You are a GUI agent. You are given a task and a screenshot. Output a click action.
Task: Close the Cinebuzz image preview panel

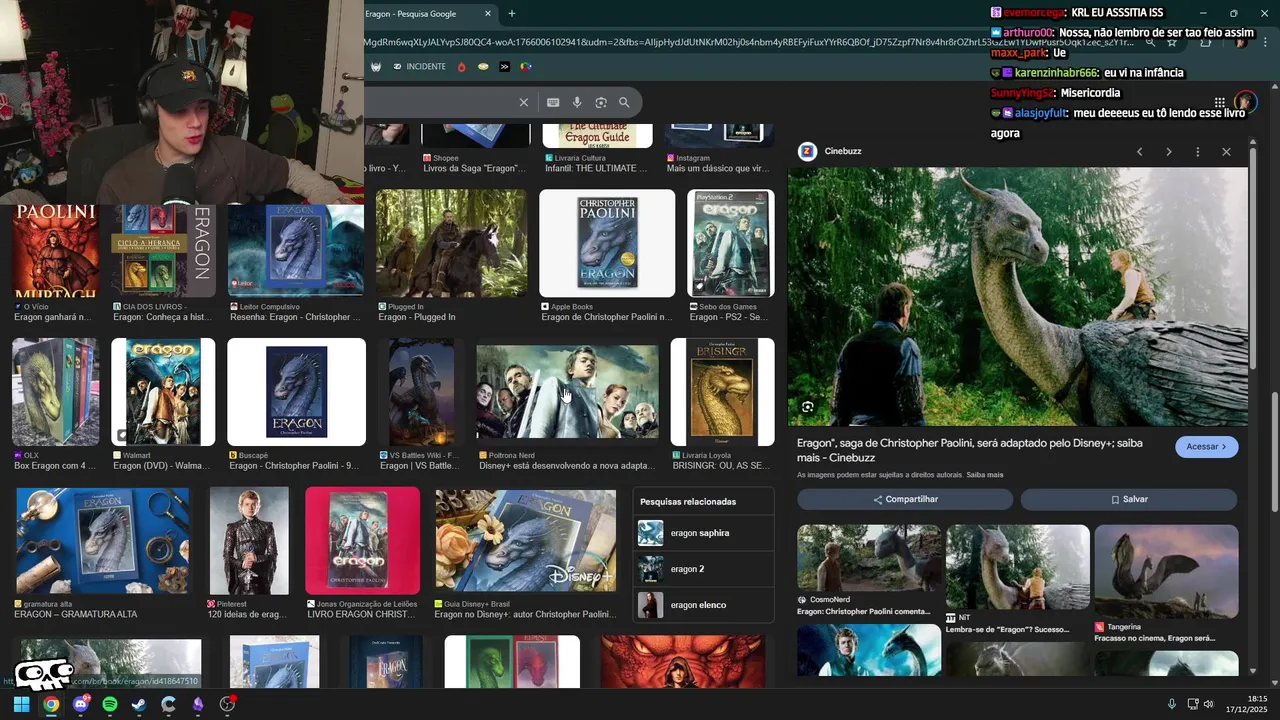[x=1226, y=151]
